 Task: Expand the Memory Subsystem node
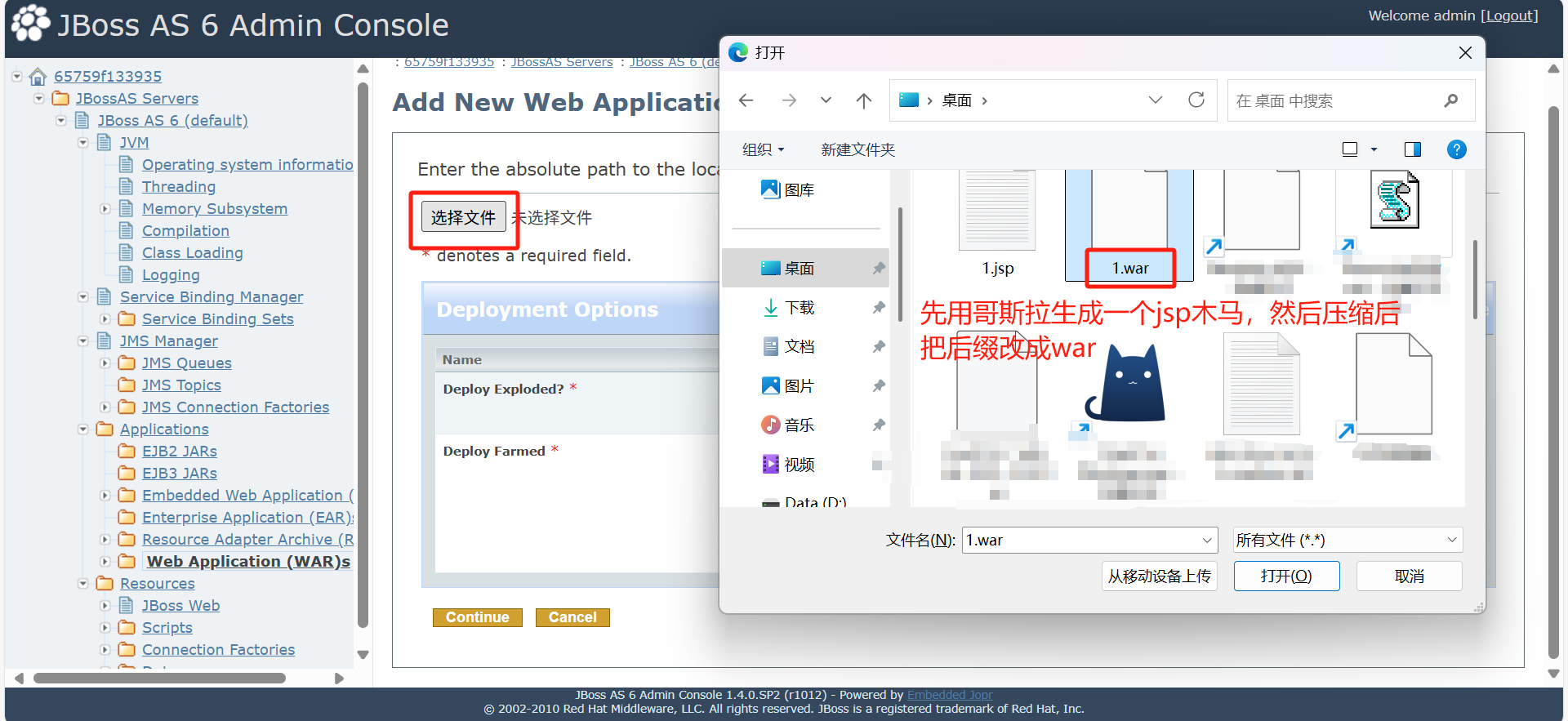coord(105,208)
